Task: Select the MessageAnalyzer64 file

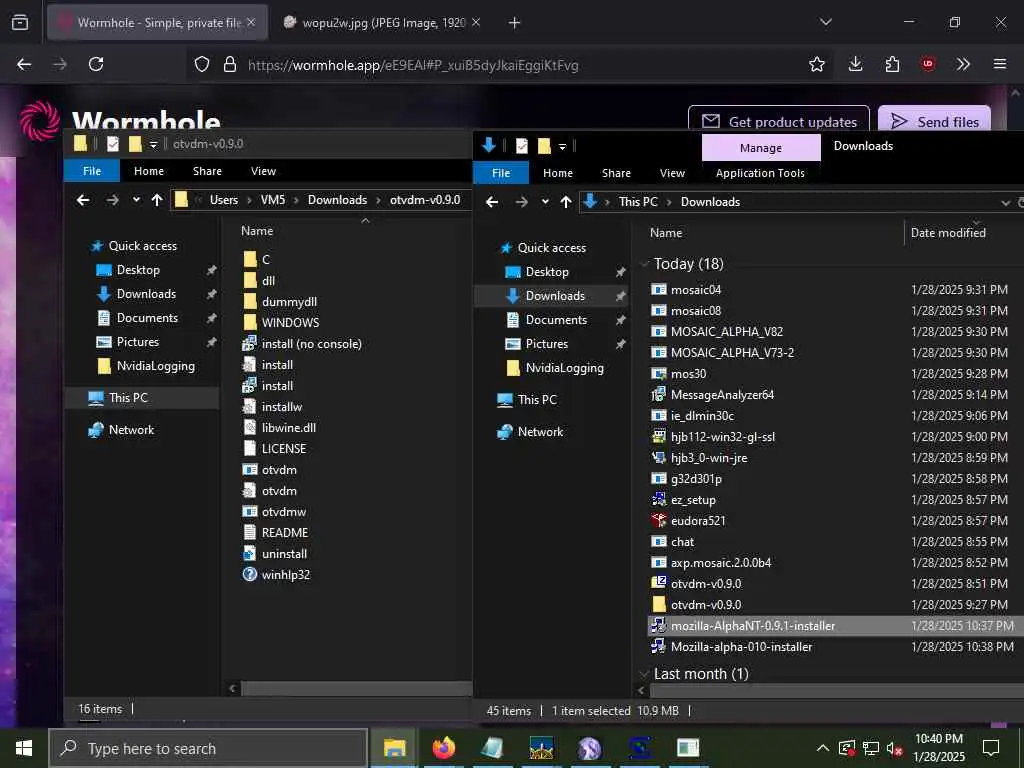Action: 722,394
